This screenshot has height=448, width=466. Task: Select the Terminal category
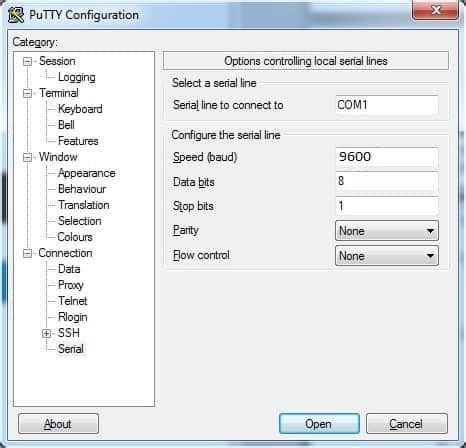pos(59,93)
